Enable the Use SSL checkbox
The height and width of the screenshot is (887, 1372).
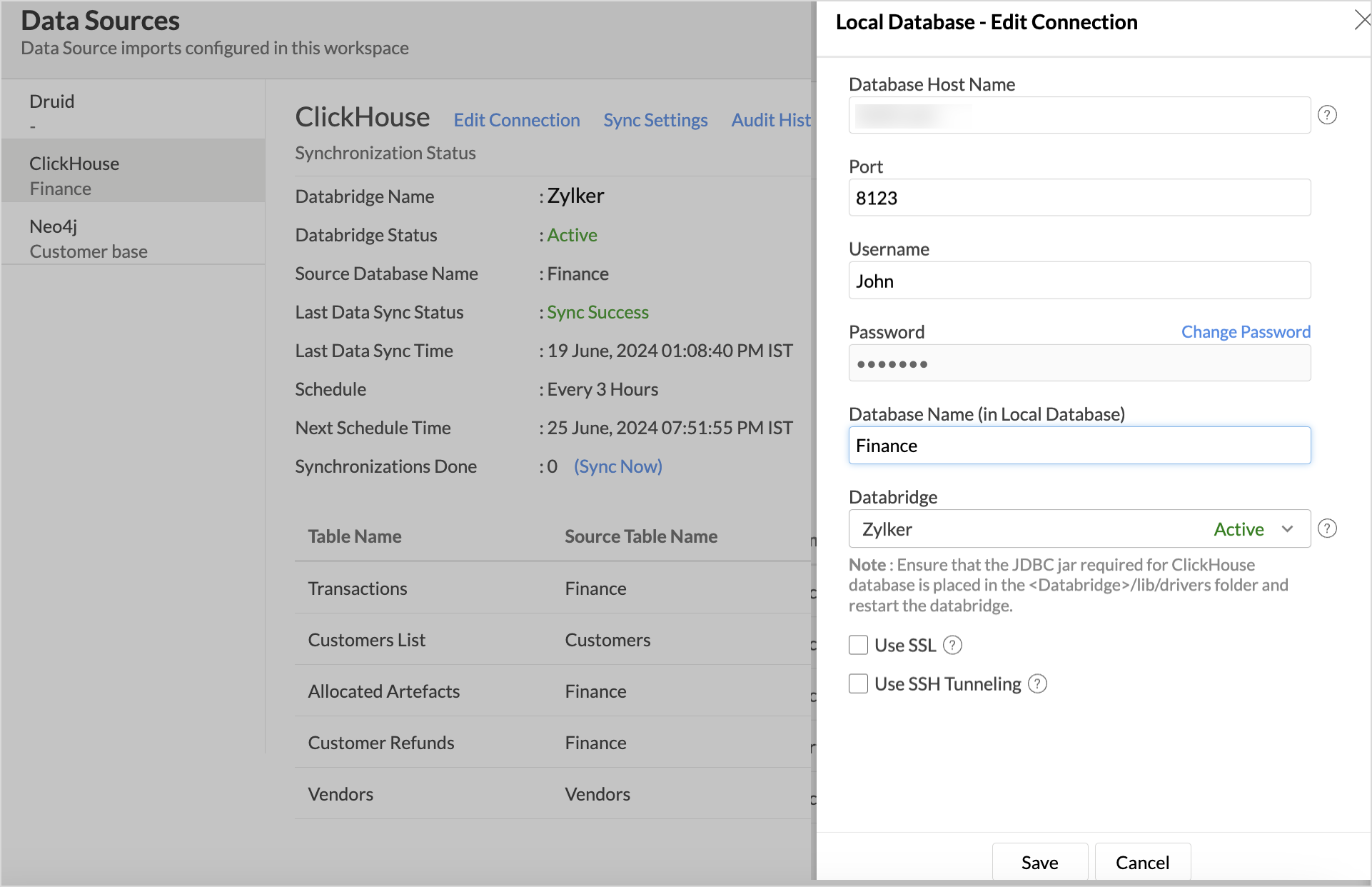pos(858,645)
